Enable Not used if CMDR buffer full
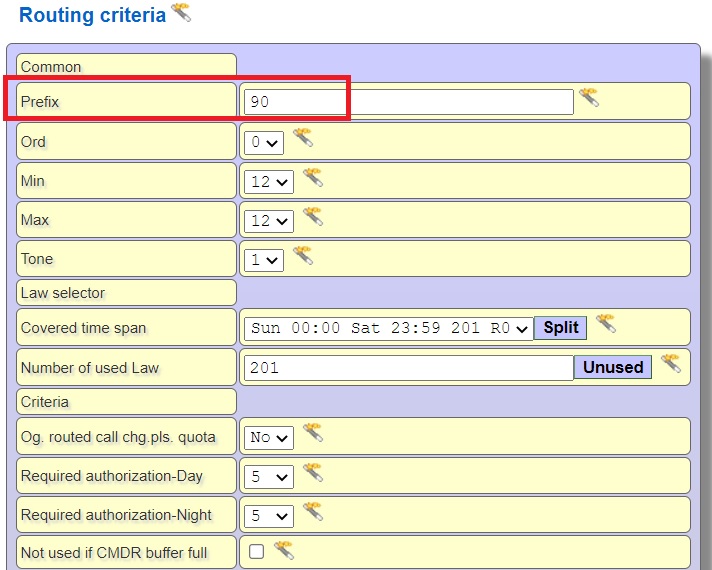712x570 pixels. [257, 551]
